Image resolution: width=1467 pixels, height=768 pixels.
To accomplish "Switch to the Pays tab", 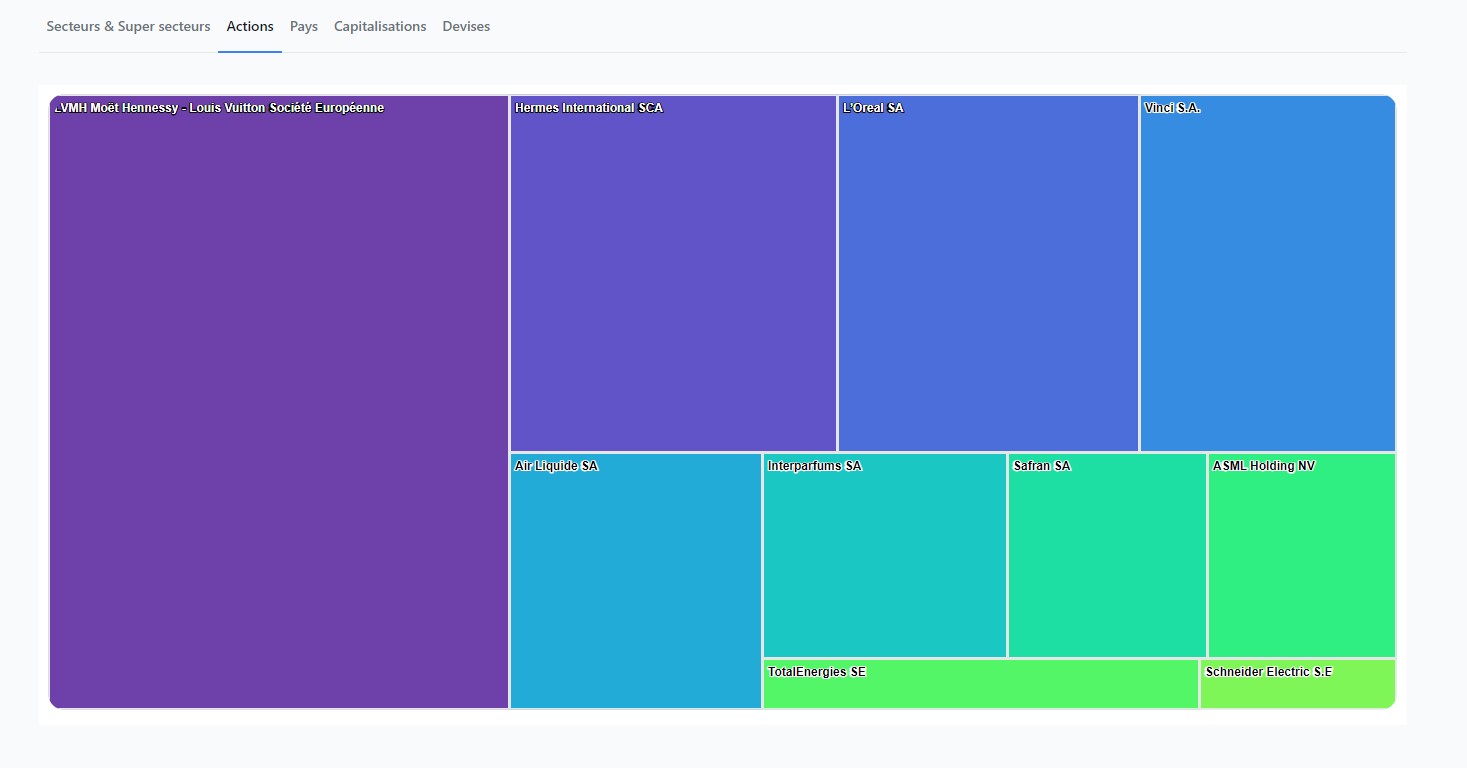I will (304, 26).
